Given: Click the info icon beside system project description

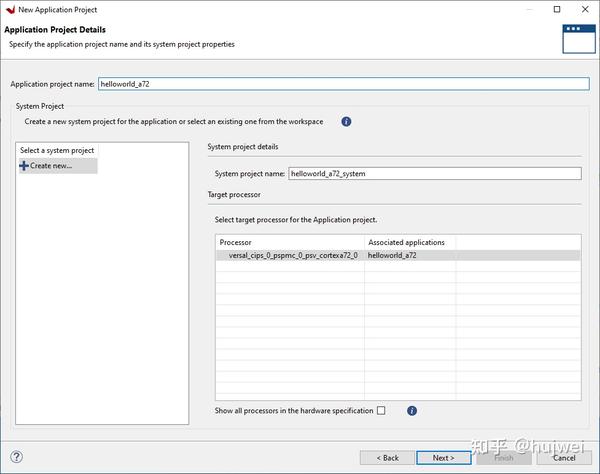Looking at the screenshot, I should click(x=346, y=121).
